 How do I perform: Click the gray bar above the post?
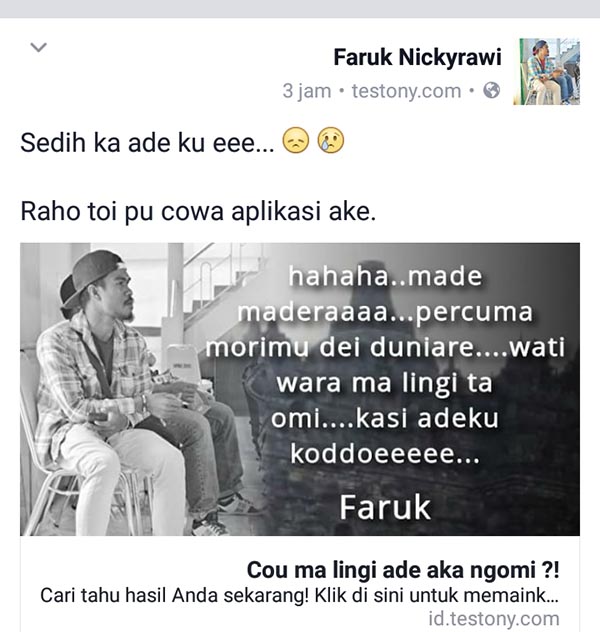tap(300, 9)
